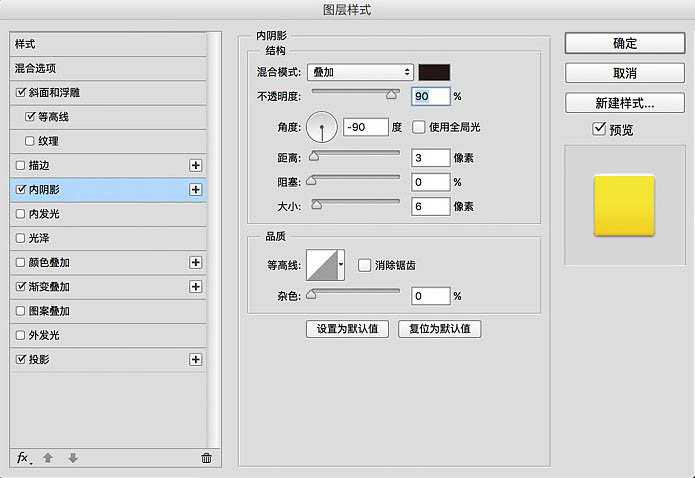Click the 设置为默认值 button

[x=347, y=329]
